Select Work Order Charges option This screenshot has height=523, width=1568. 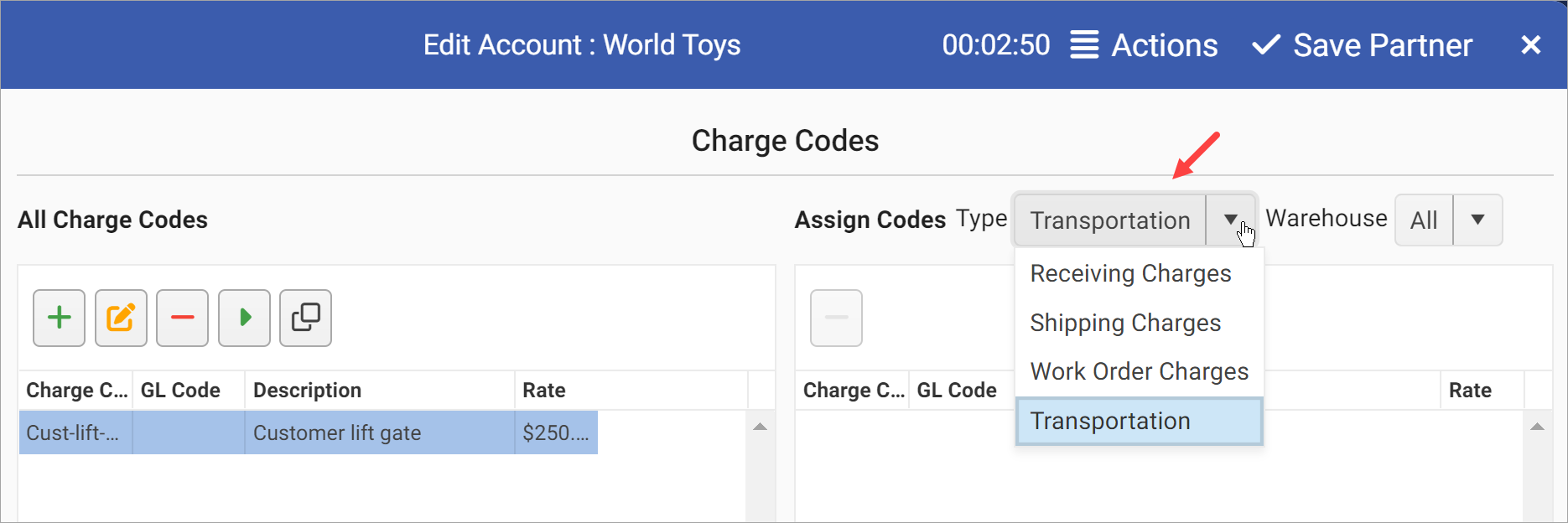[1140, 370]
